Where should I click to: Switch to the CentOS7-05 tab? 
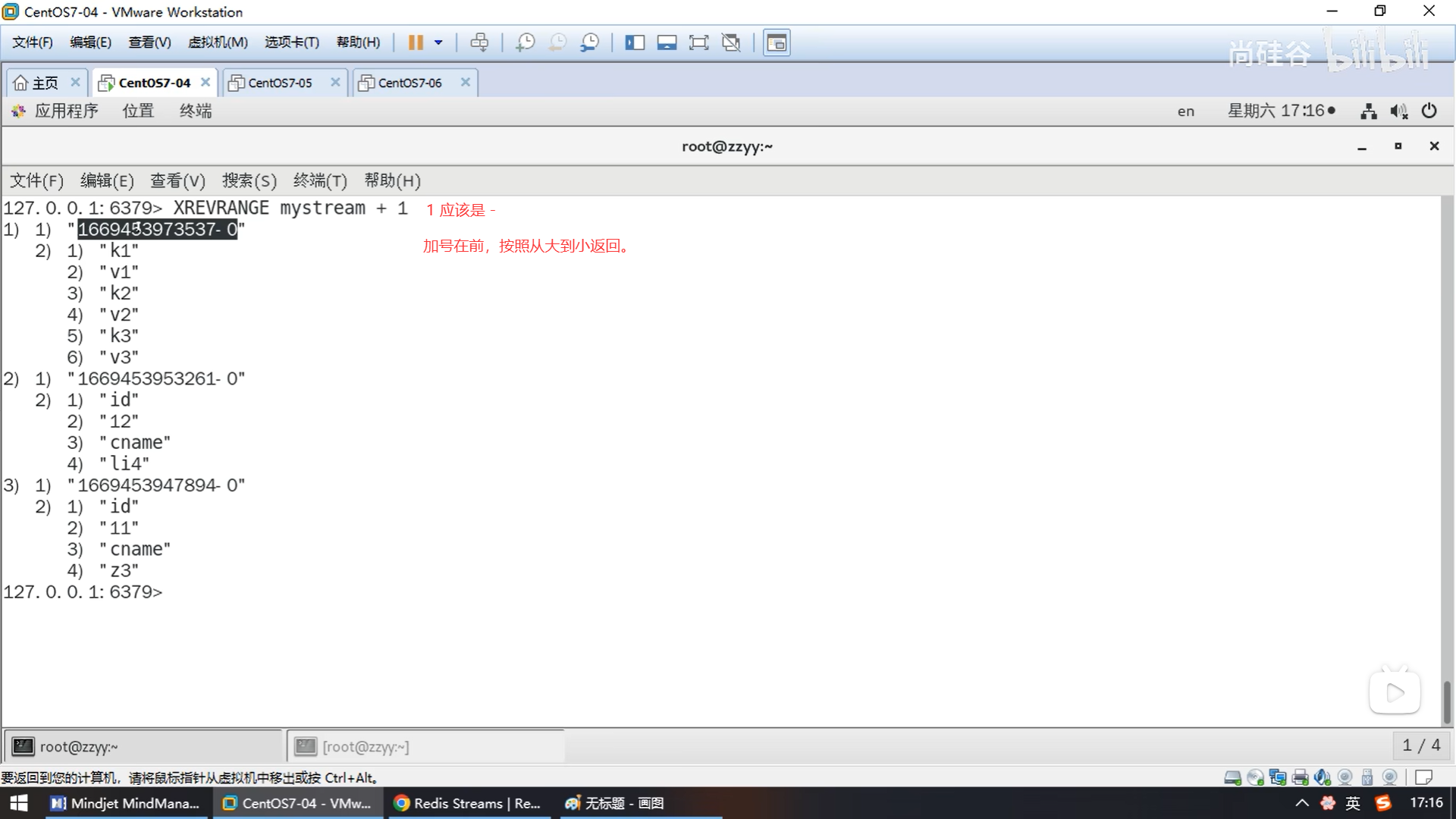(x=279, y=83)
